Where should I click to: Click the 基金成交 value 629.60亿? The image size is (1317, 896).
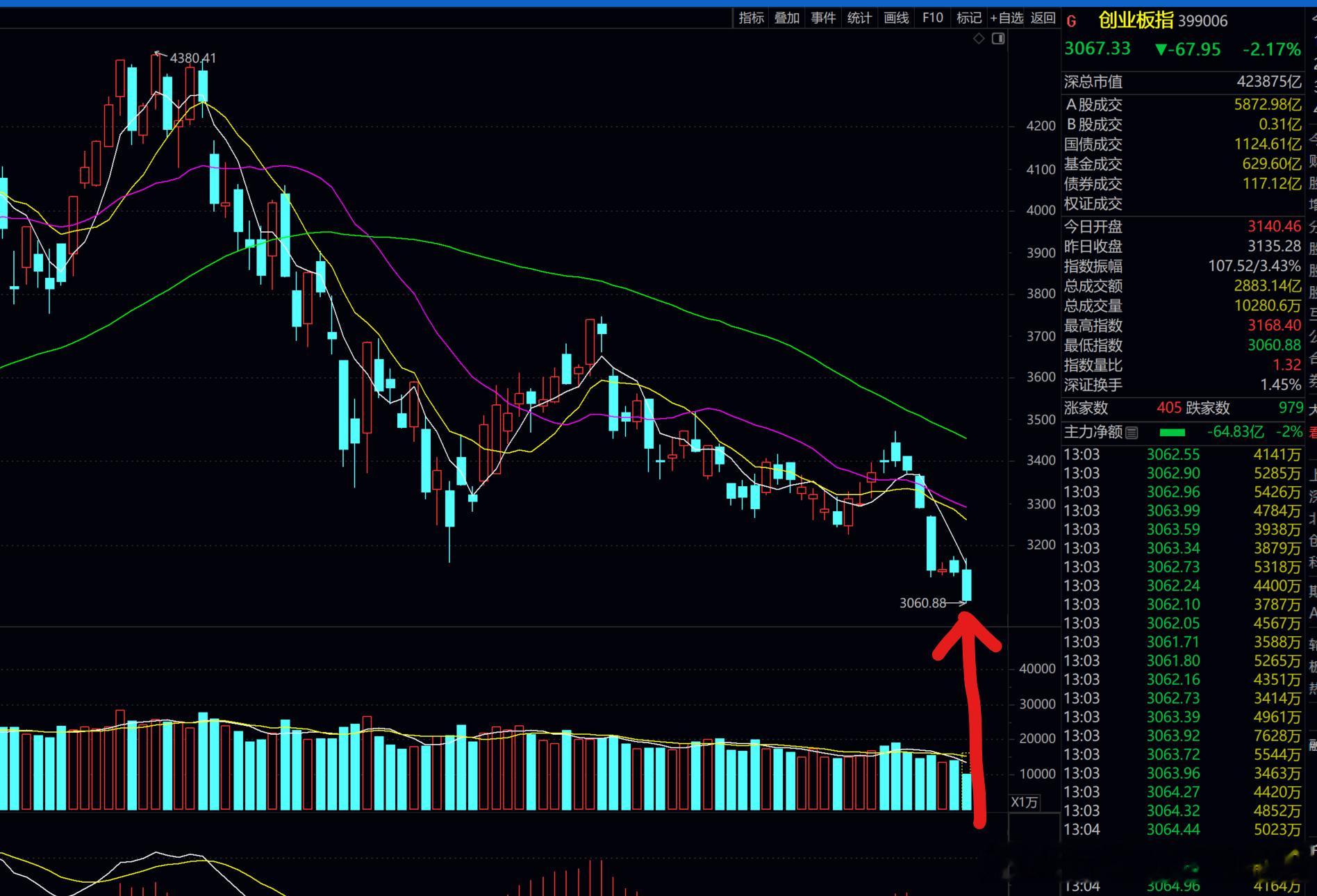[1271, 165]
